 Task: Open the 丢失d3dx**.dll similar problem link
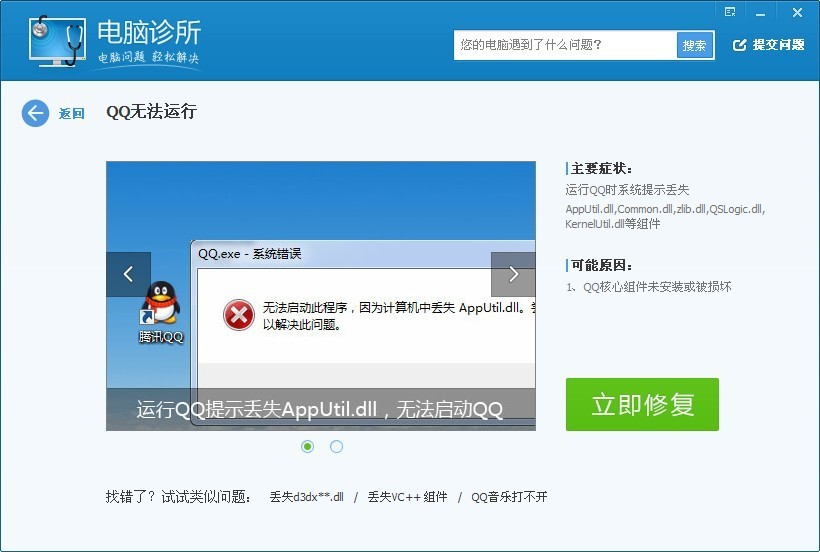point(306,497)
